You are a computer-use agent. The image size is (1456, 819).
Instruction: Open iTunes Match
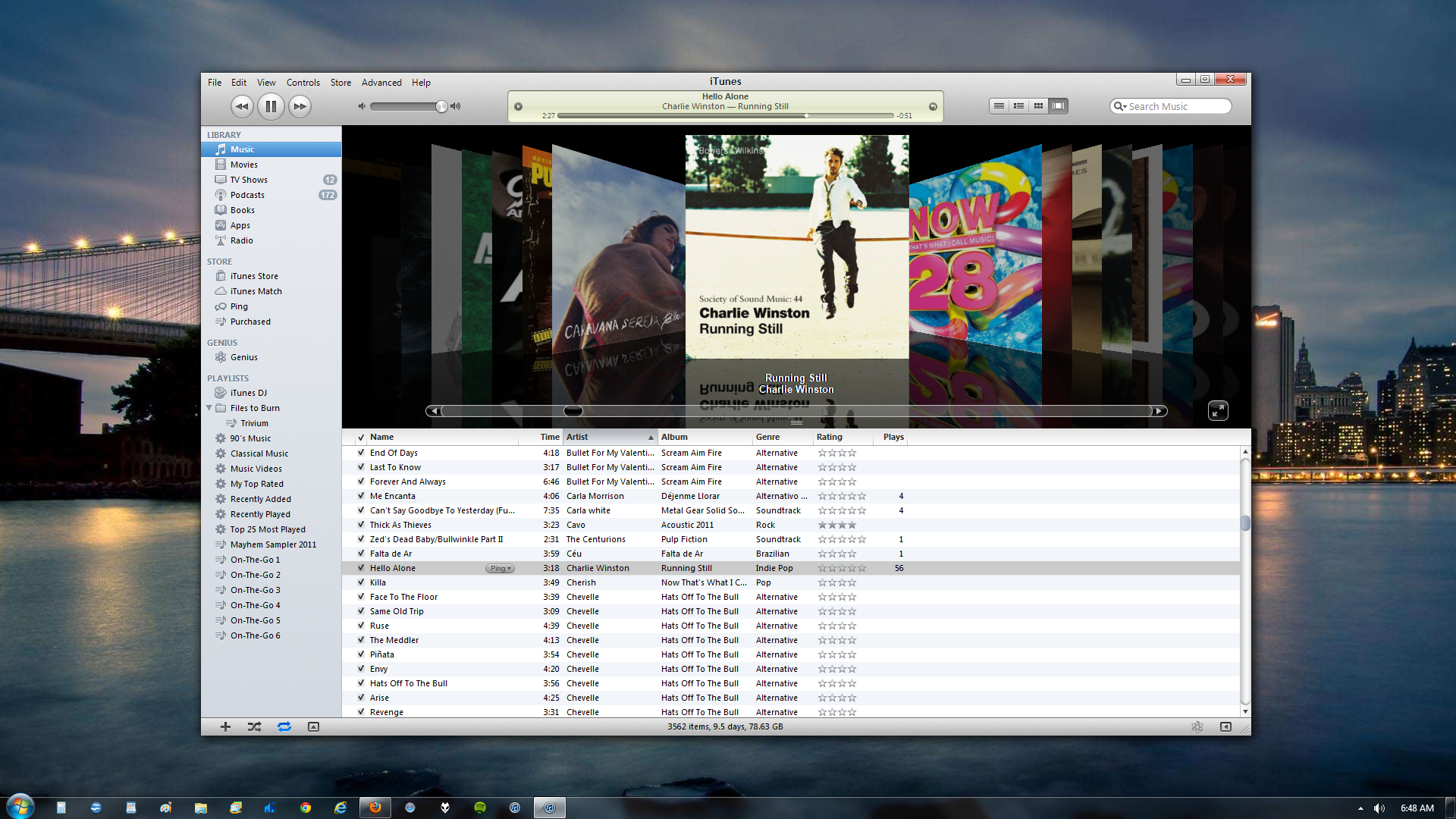pos(256,291)
